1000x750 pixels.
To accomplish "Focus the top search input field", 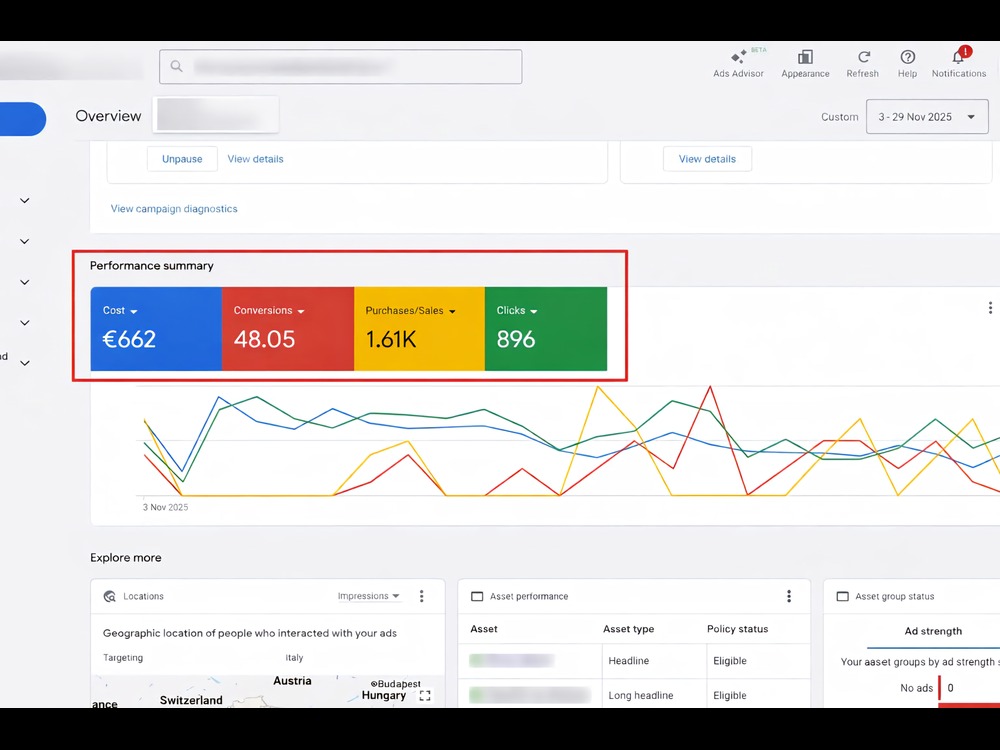I will [341, 66].
